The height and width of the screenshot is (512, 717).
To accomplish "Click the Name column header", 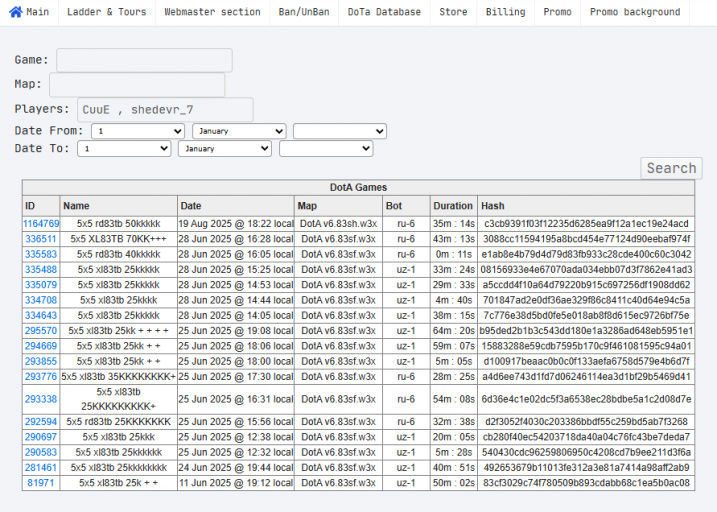I will (x=118, y=206).
